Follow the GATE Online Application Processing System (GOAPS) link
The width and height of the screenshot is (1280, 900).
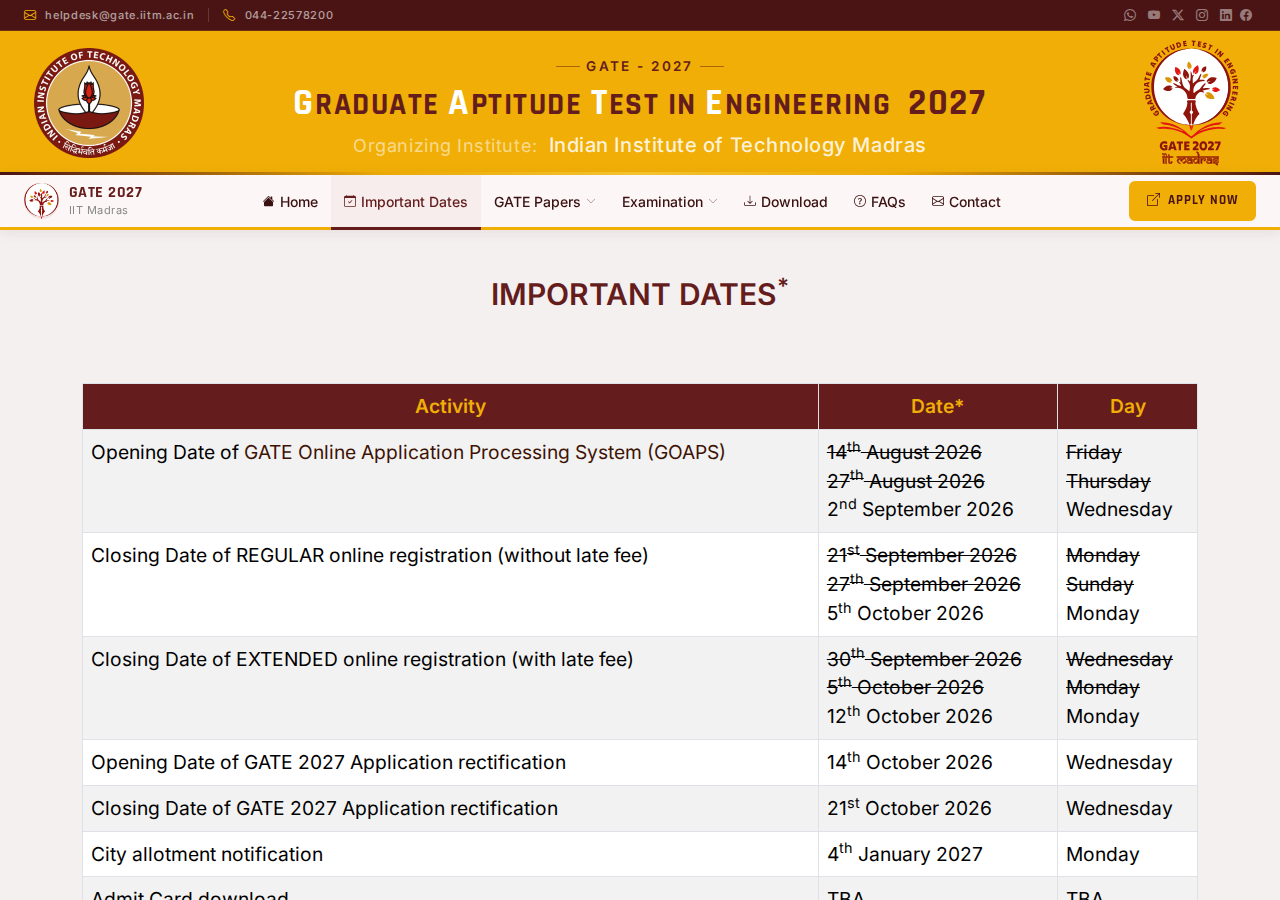pyautogui.click(x=485, y=453)
